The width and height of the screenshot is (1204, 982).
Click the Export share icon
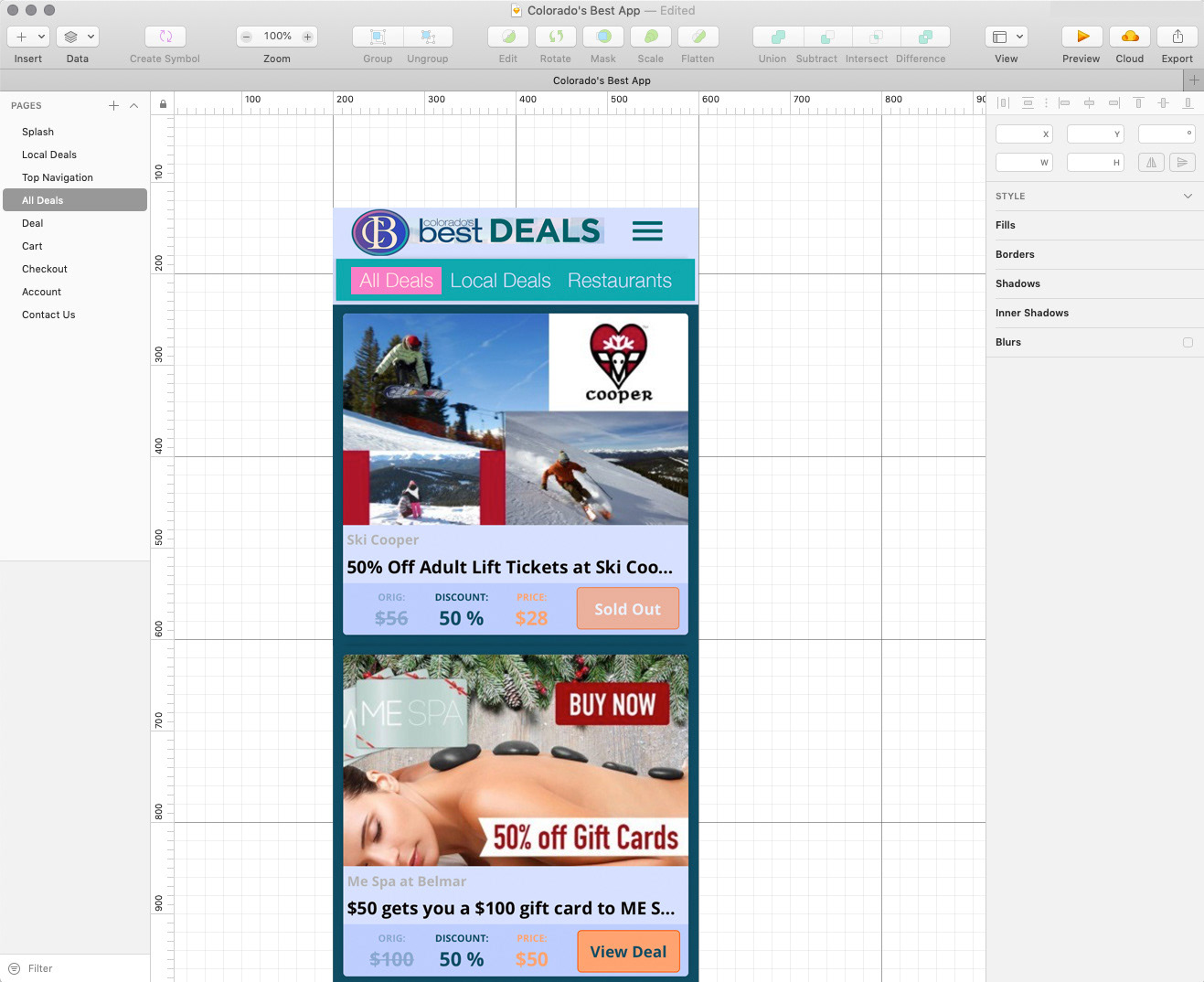tap(1177, 37)
